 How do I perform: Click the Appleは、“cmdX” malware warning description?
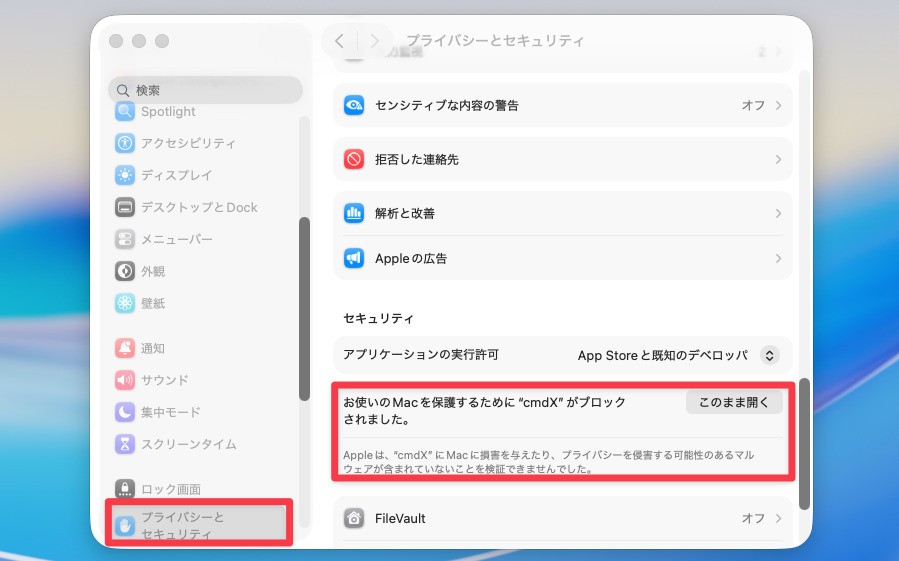point(549,462)
